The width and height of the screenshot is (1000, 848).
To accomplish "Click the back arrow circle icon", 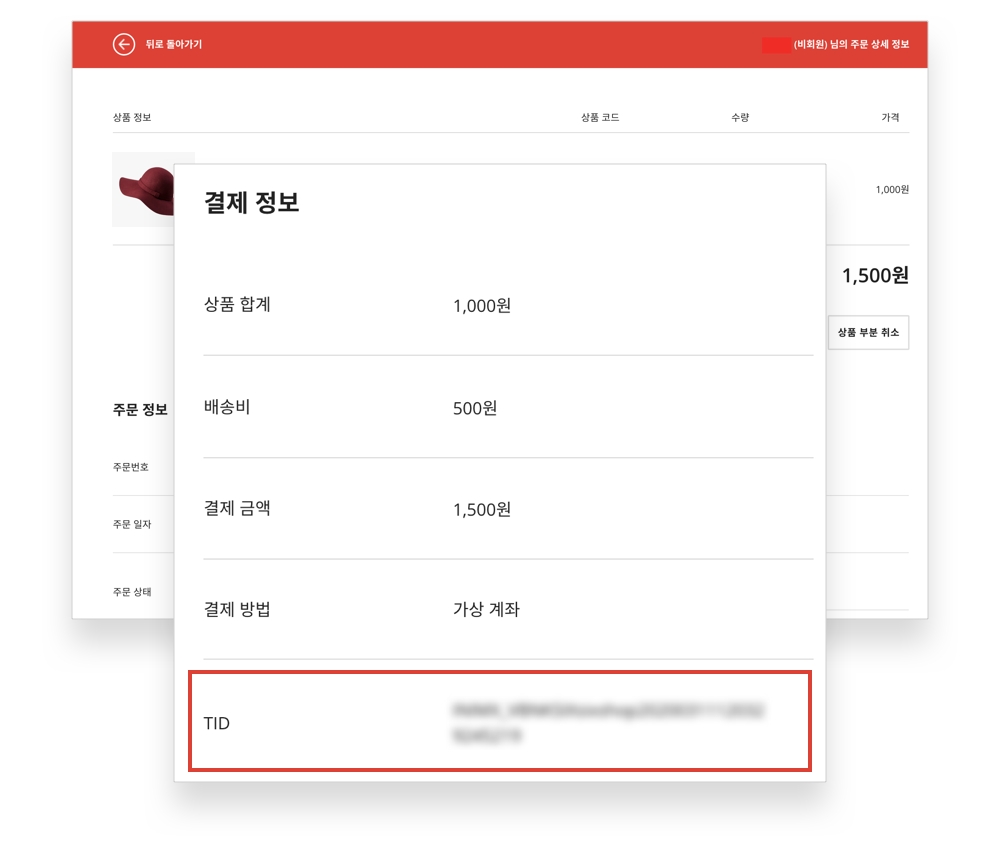I will click(x=124, y=44).
